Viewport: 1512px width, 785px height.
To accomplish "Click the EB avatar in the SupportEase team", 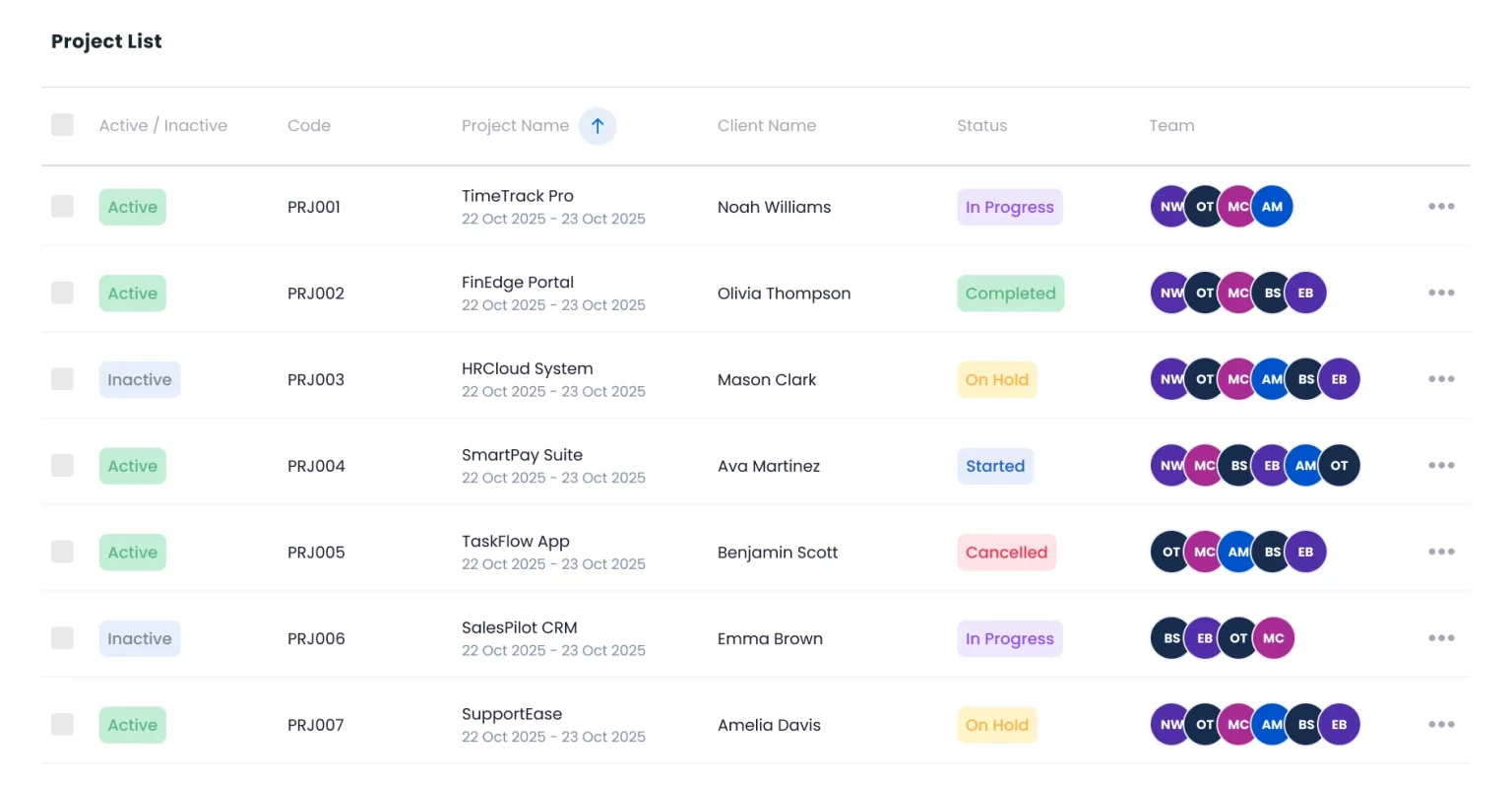I will click(1339, 725).
